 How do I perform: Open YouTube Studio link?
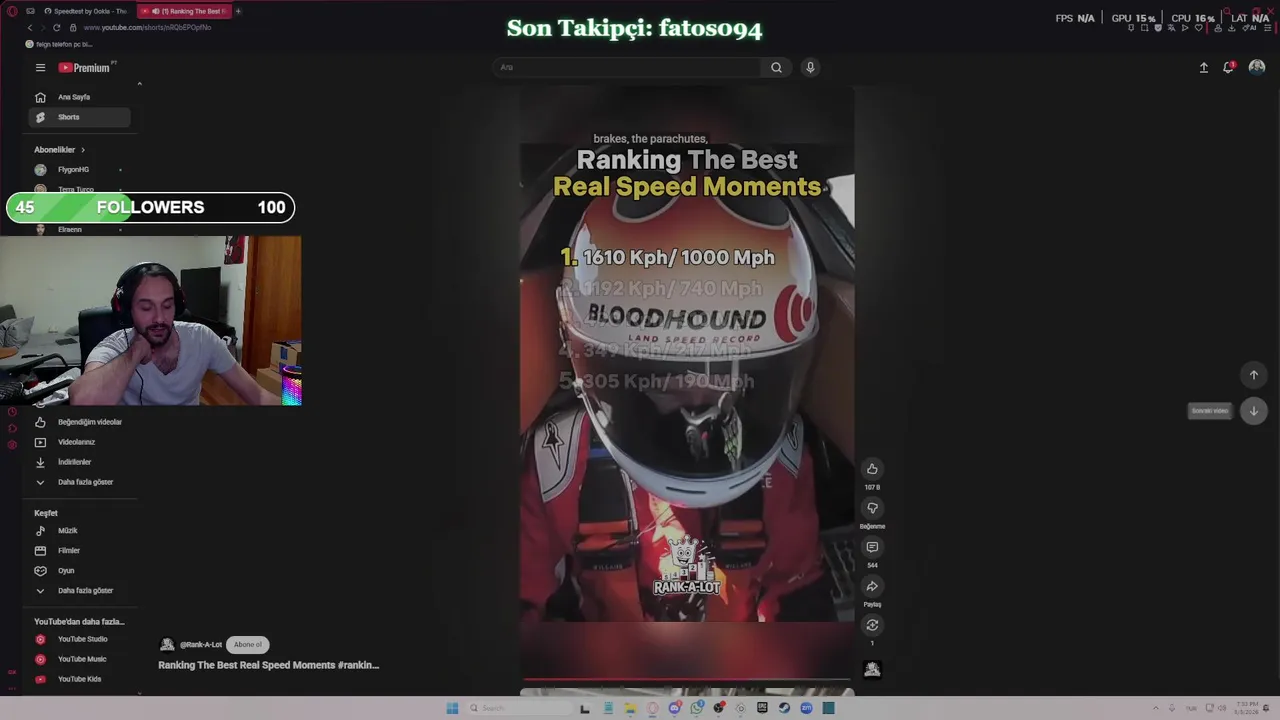pos(80,639)
